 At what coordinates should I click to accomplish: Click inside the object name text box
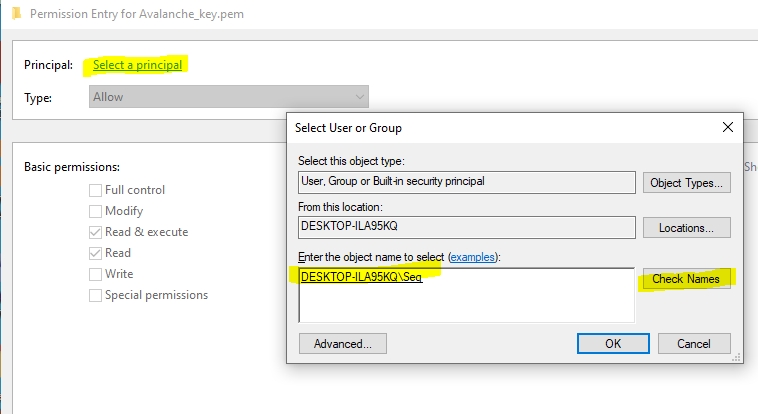466,300
